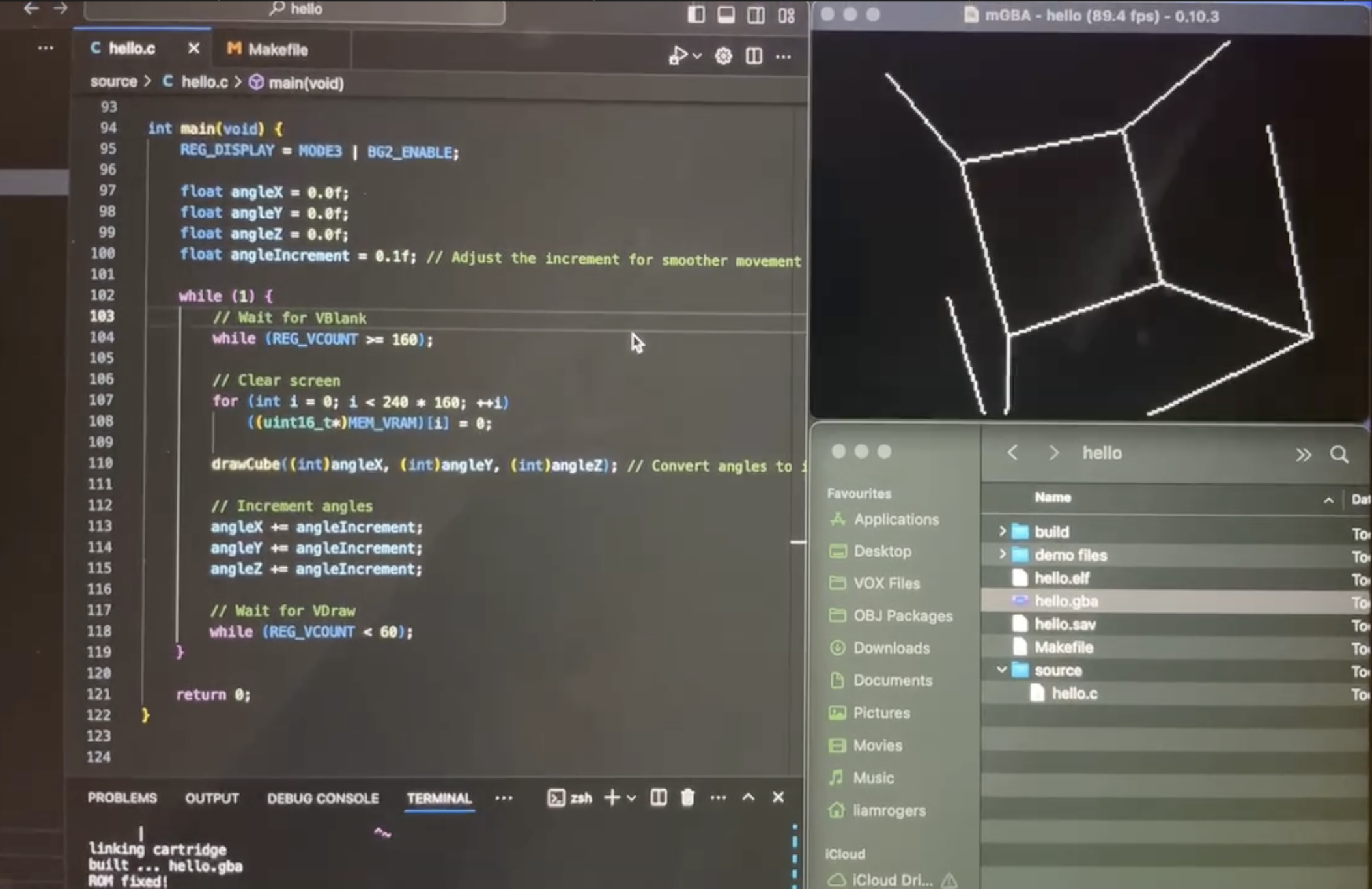Screen dimensions: 1372x889
Task: Close the hello.c tab
Action: [x=193, y=49]
